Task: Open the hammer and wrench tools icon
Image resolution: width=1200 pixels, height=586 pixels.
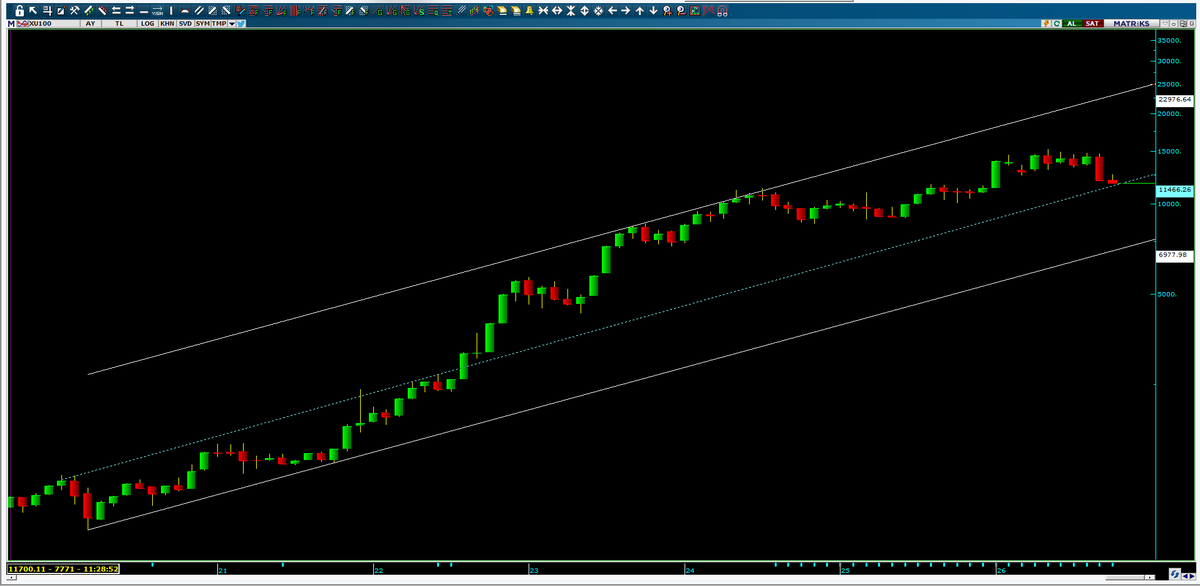Action: coord(74,11)
